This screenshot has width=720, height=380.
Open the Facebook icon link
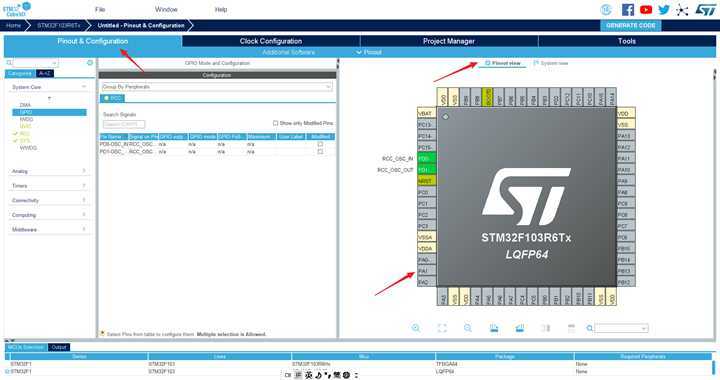coord(628,10)
